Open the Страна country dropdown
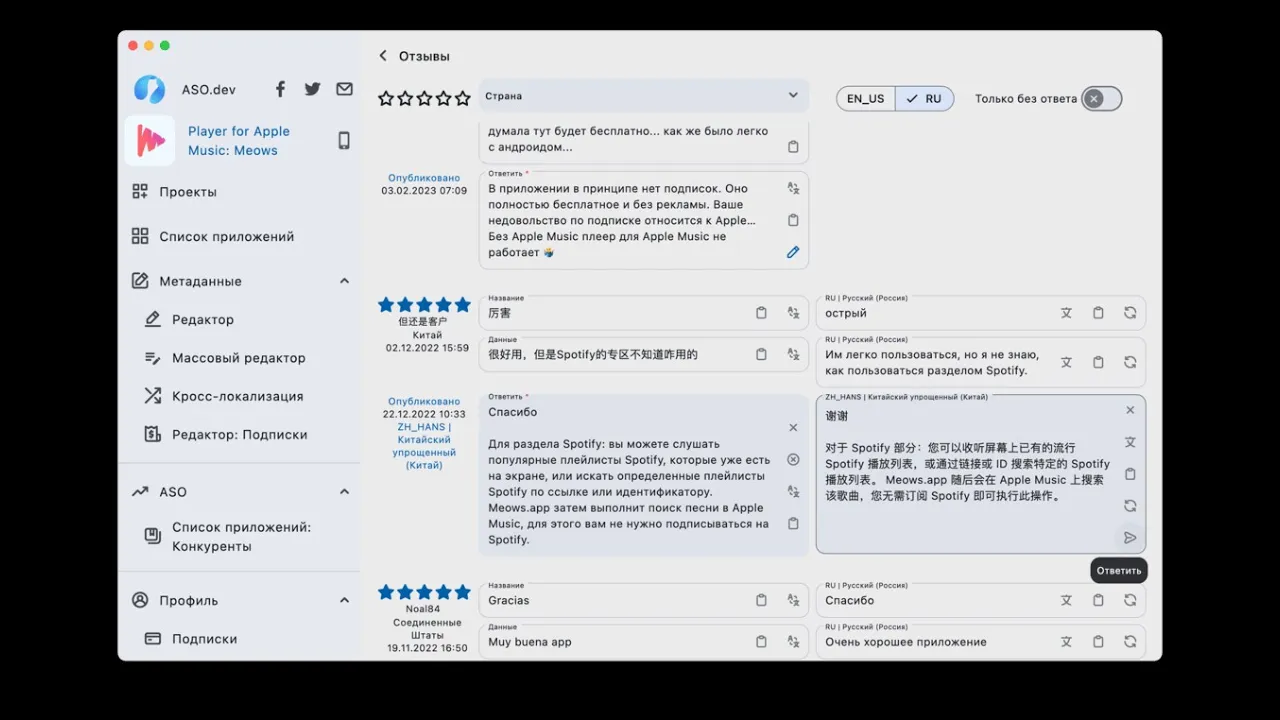This screenshot has width=1280, height=720. [644, 96]
